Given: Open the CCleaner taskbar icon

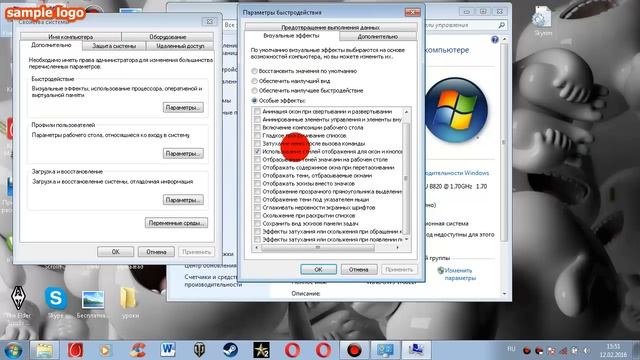Looking at the screenshot, I should 137,350.
